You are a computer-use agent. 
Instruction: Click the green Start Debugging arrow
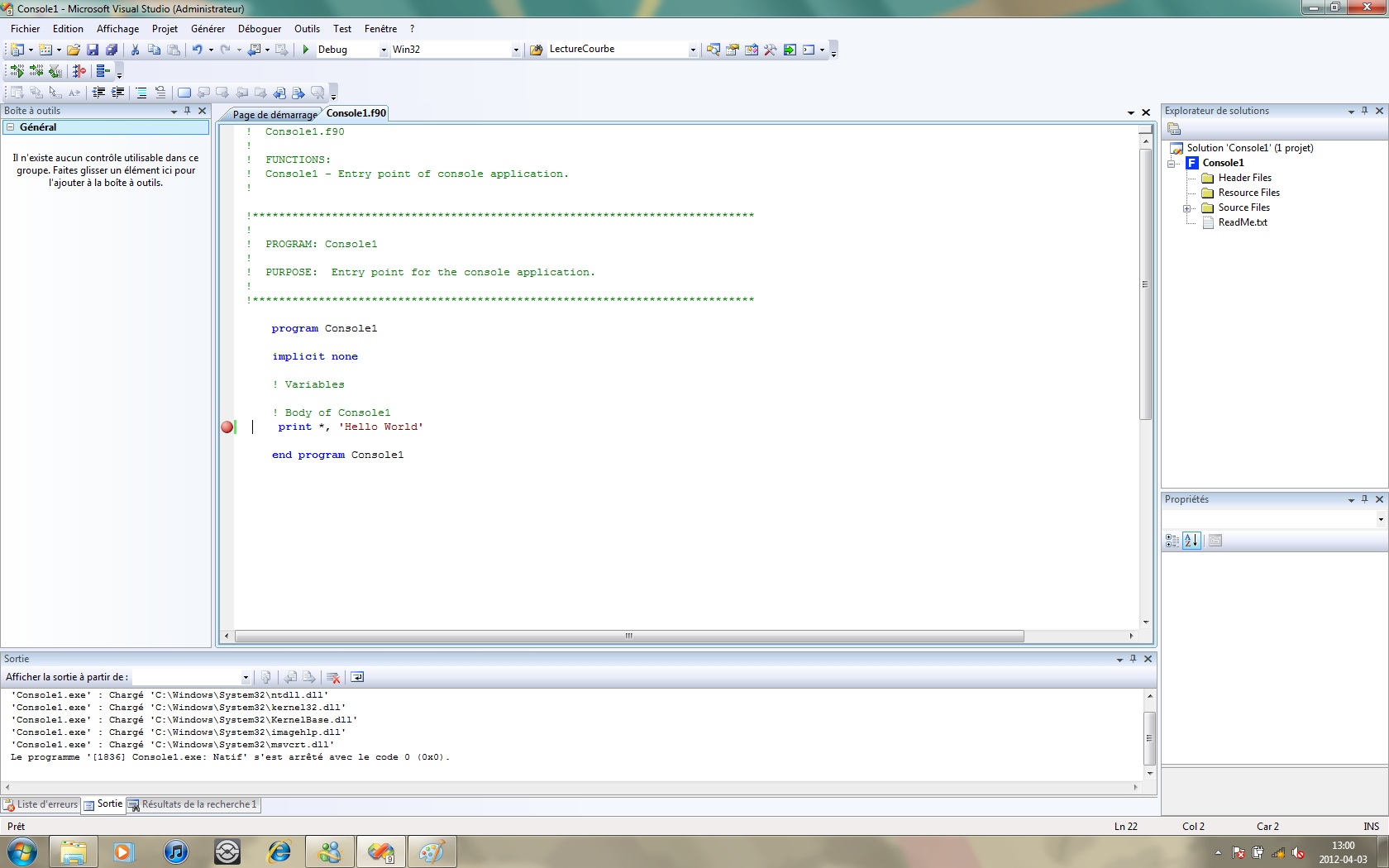pos(306,50)
